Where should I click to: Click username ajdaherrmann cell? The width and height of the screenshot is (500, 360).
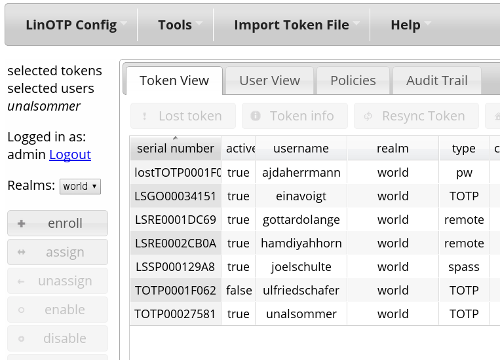click(301, 173)
